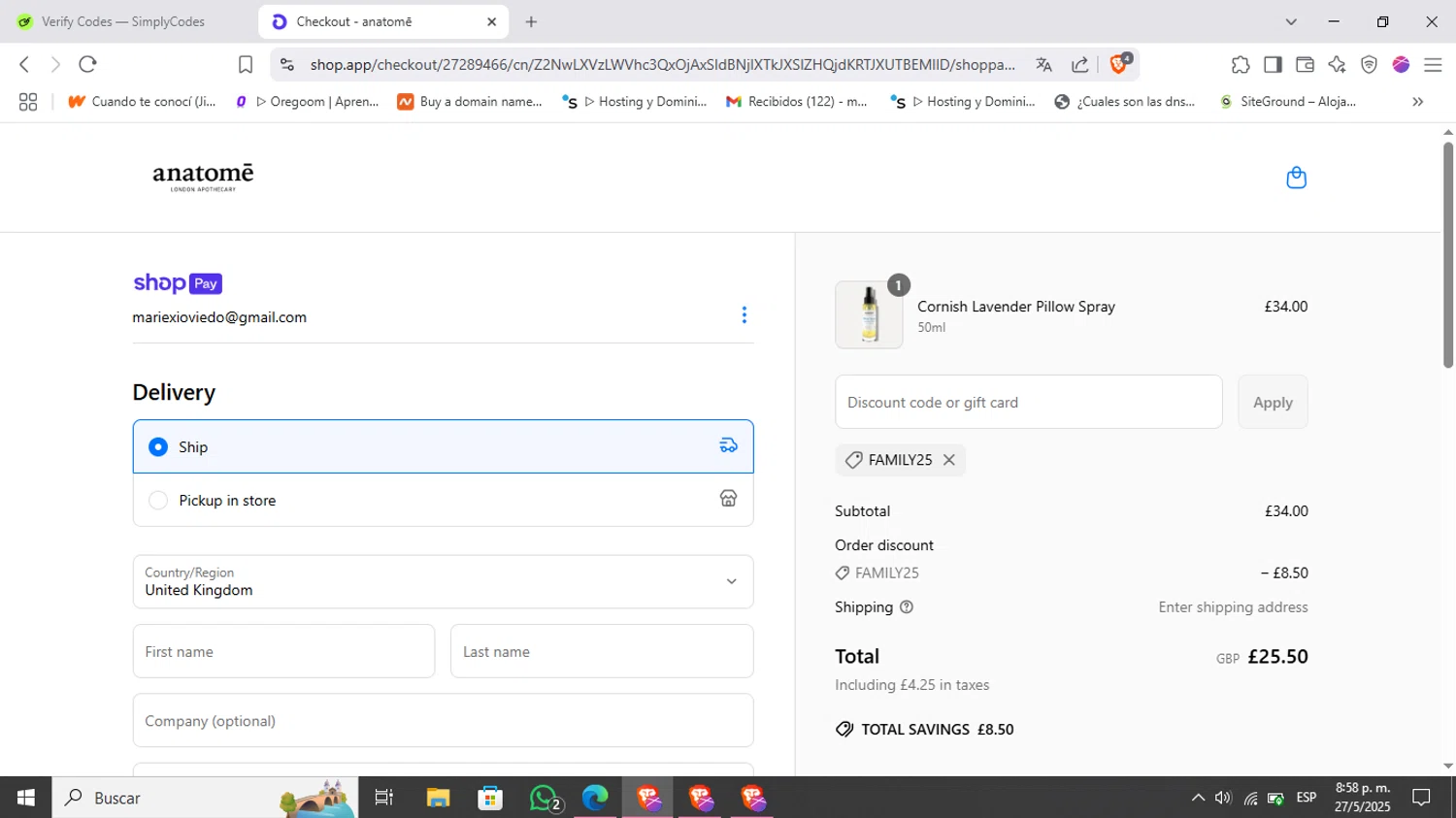Image resolution: width=1456 pixels, height=818 pixels.
Task: Show the tab search dropdown arrow
Action: 1291,21
